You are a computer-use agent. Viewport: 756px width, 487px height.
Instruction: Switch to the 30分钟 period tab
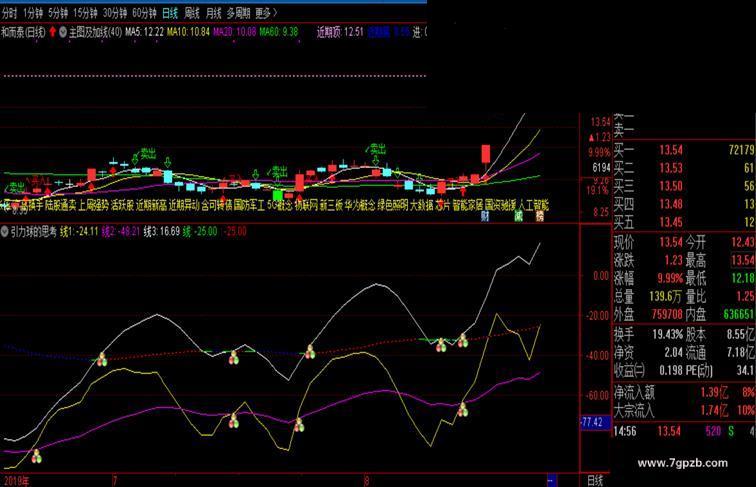tap(115, 14)
